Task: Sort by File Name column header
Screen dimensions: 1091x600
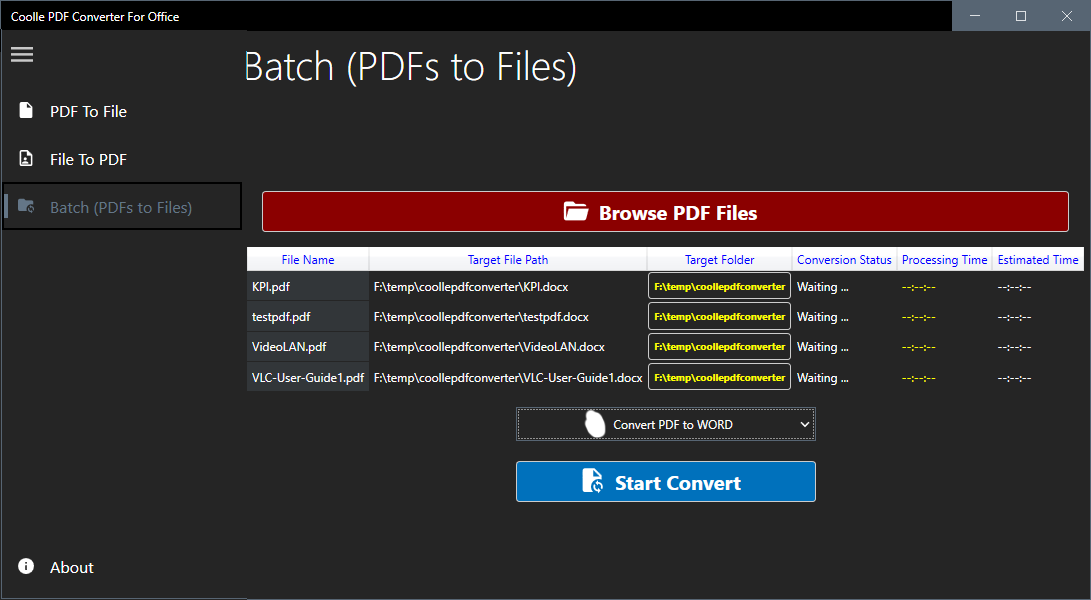Action: pos(308,260)
